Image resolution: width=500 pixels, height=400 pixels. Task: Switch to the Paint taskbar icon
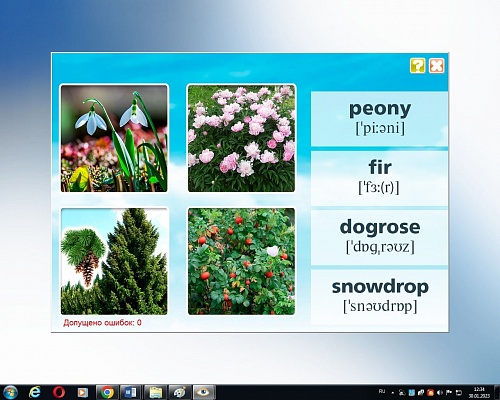point(180,392)
